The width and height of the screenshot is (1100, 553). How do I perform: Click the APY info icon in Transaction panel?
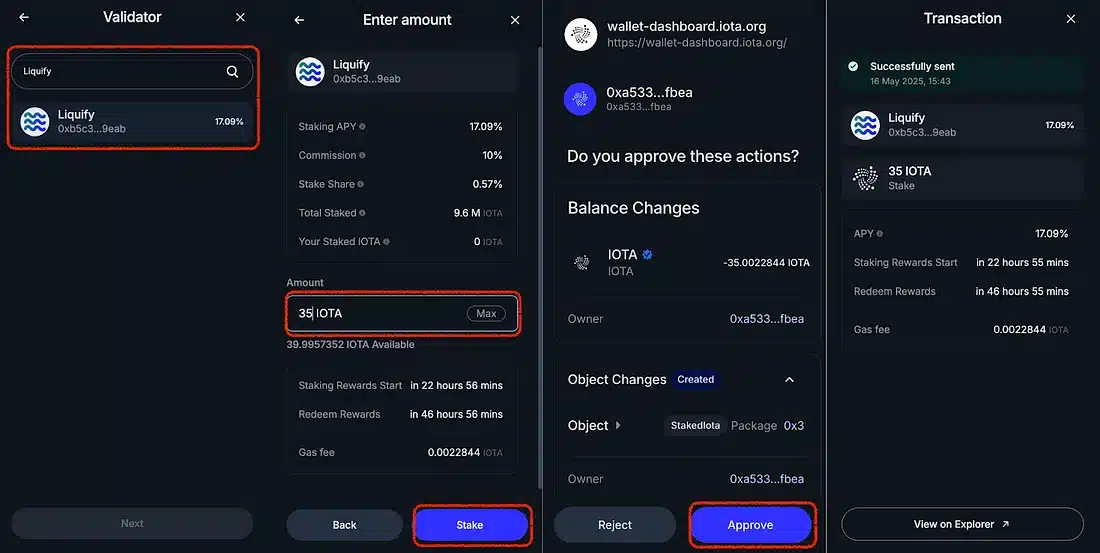tap(880, 234)
